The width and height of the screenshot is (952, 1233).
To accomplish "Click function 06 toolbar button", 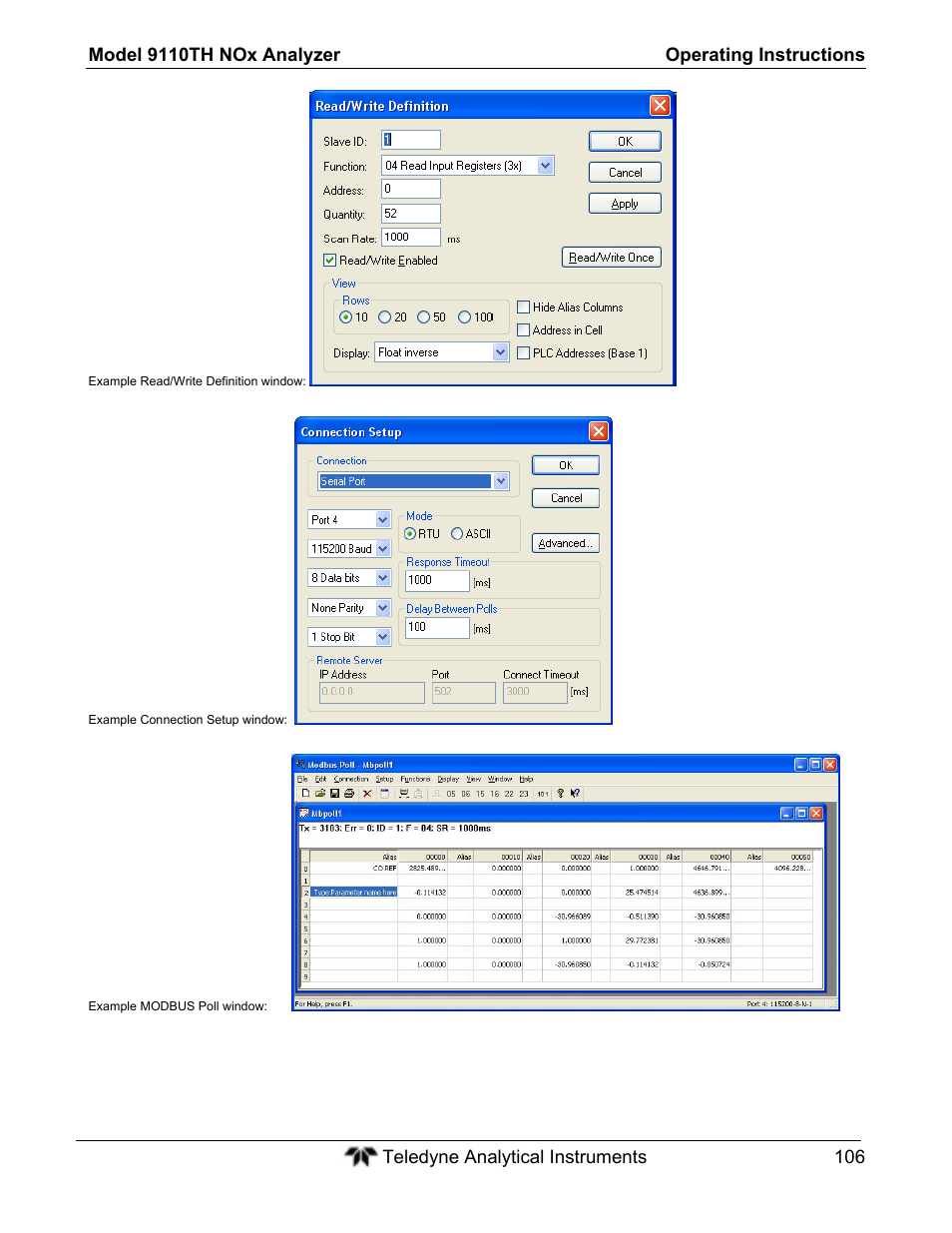I will (x=466, y=794).
